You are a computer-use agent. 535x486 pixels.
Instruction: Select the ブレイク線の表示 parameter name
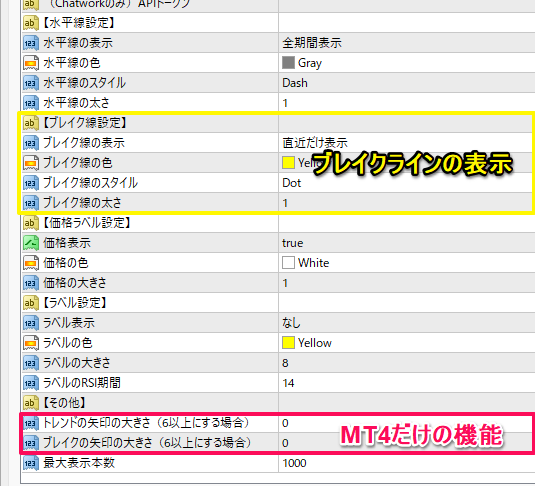point(84,143)
